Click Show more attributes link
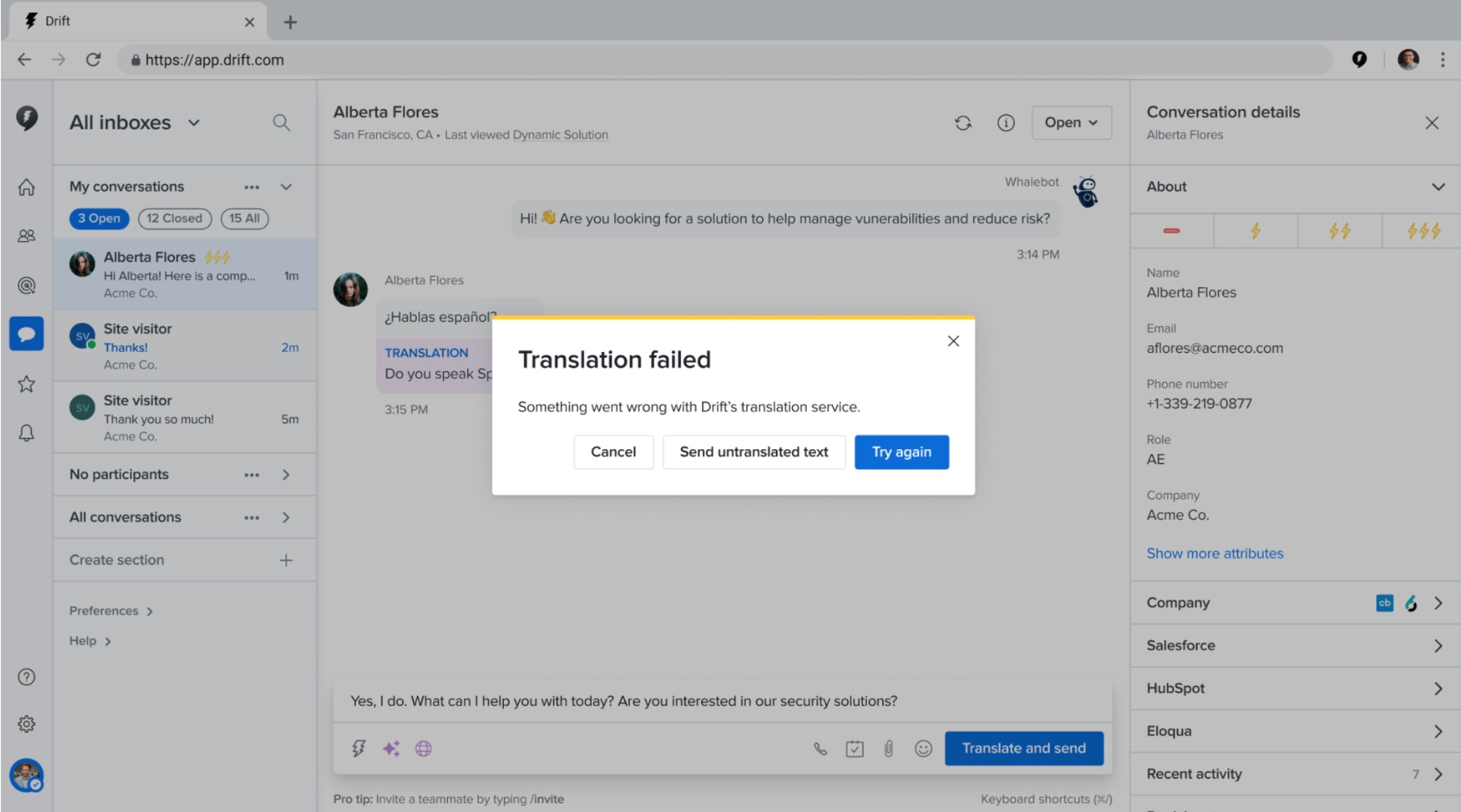Screen dimensions: 1461x812 click(1214, 553)
